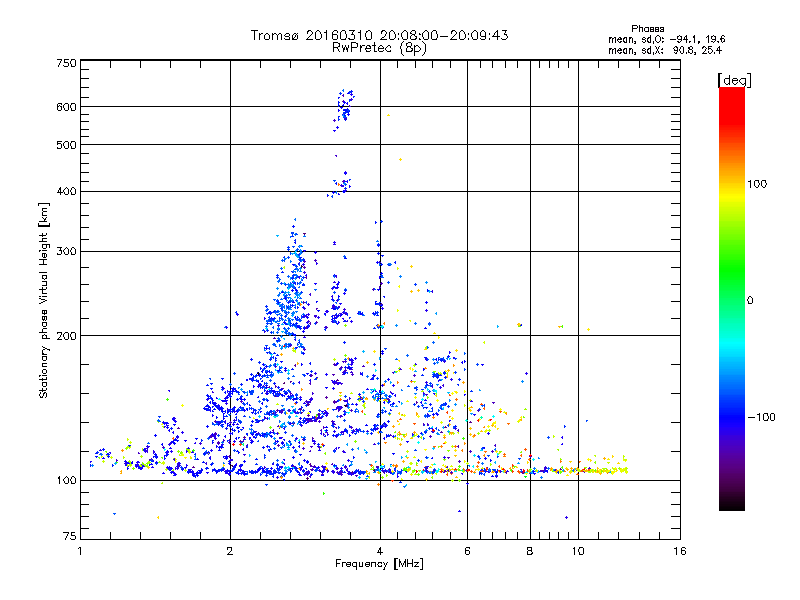Click the y-axis tick label '200'
Viewport: 800px width, 600px height.
67,336
